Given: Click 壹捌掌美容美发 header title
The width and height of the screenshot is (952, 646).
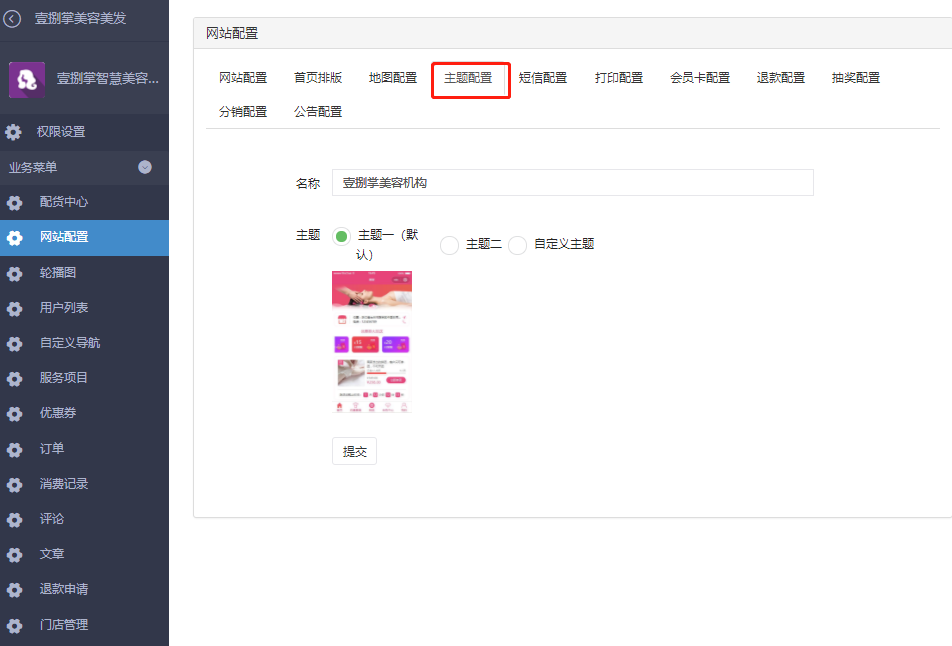Looking at the screenshot, I should [80, 19].
